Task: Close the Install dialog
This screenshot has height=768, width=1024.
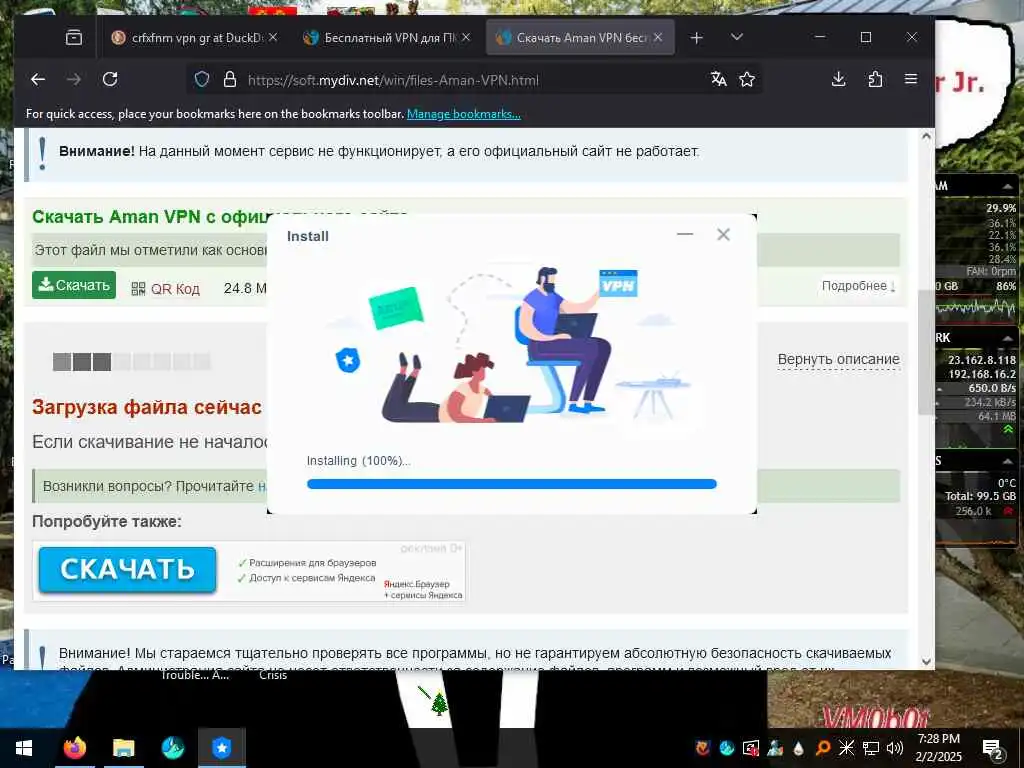Action: (723, 234)
